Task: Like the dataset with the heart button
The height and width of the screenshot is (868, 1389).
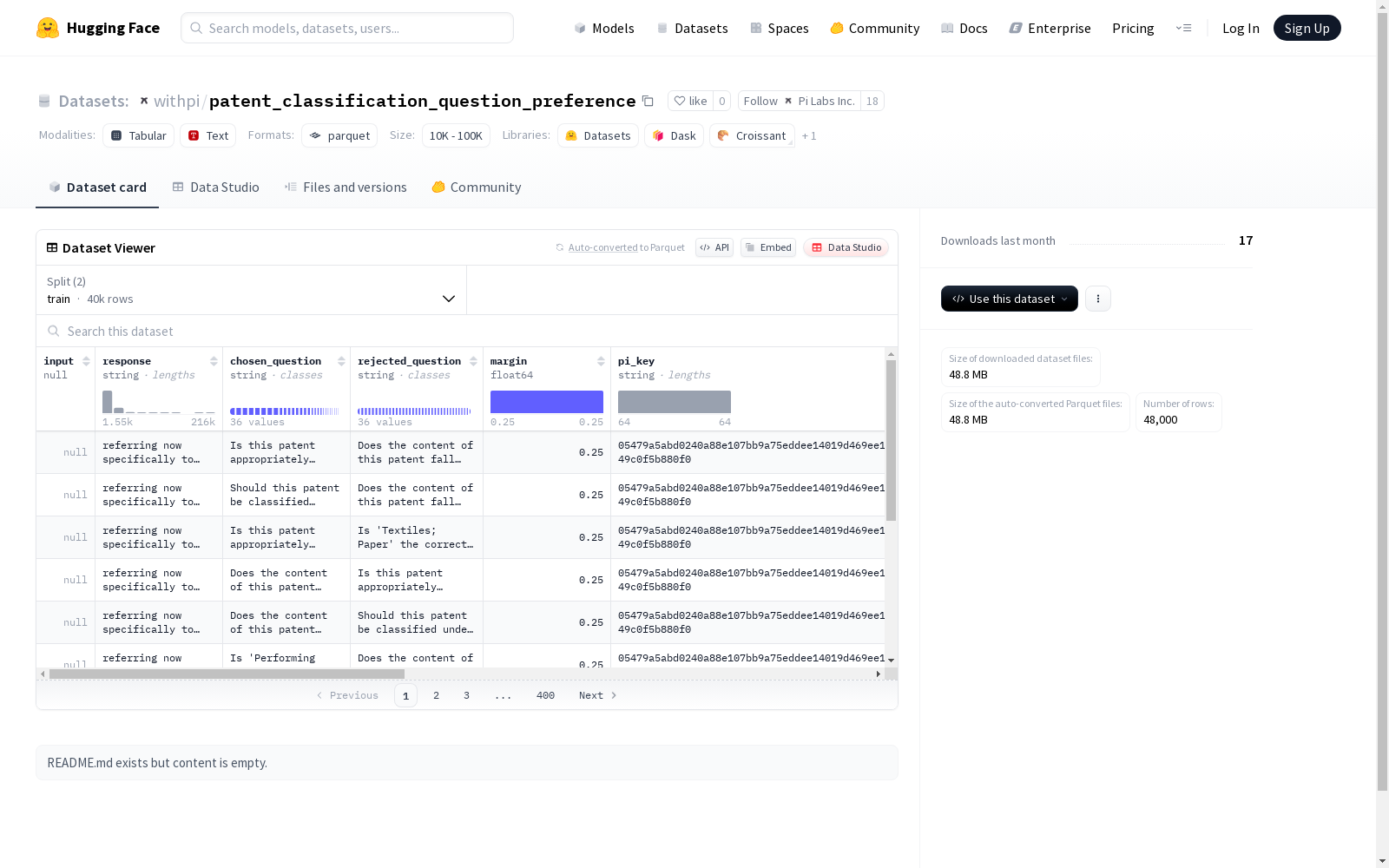Action: (x=690, y=101)
